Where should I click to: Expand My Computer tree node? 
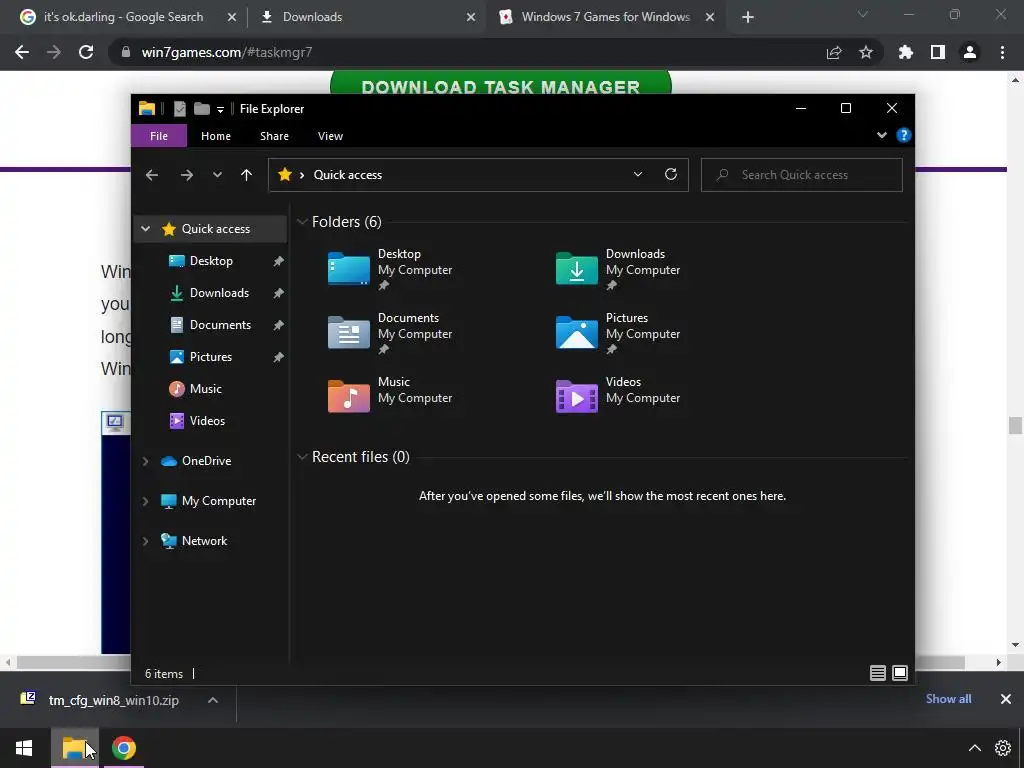click(146, 501)
